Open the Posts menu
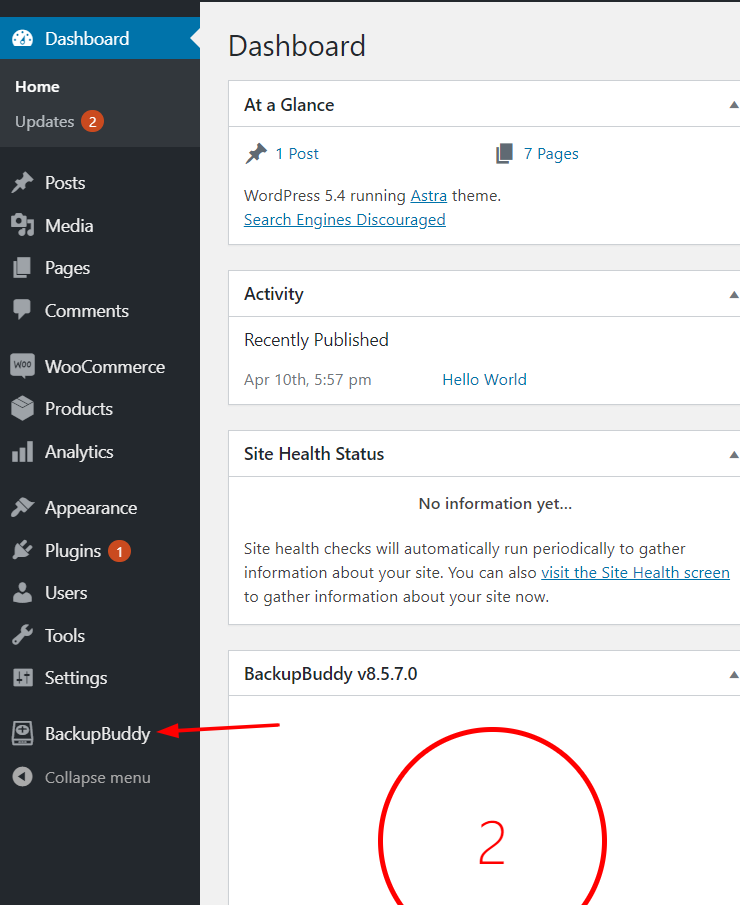Image resolution: width=740 pixels, height=905 pixels. pos(65,183)
